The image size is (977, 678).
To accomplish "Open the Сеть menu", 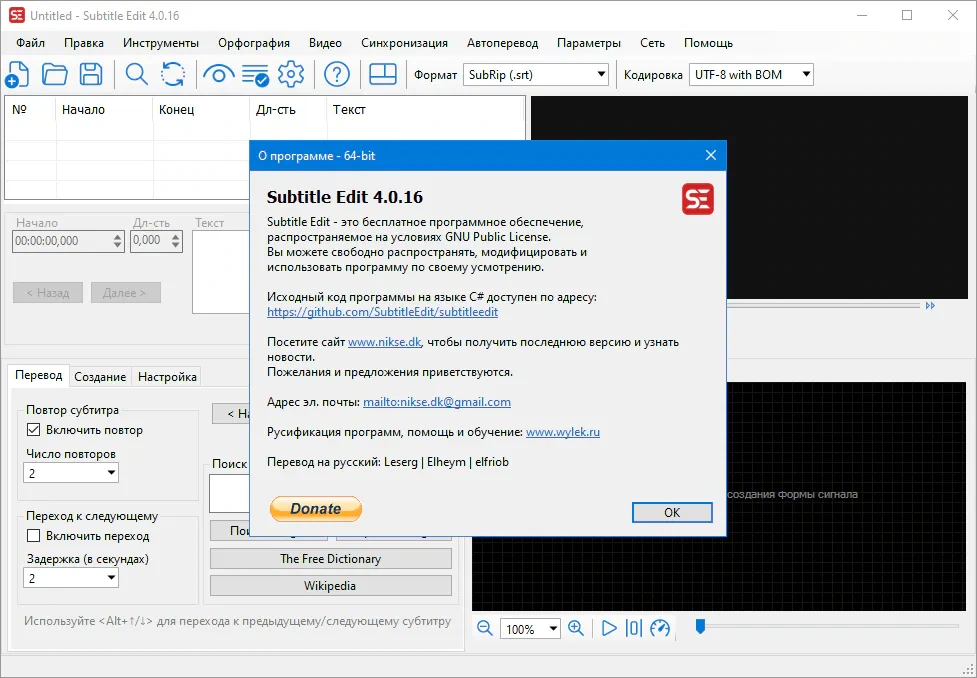I will coord(652,43).
